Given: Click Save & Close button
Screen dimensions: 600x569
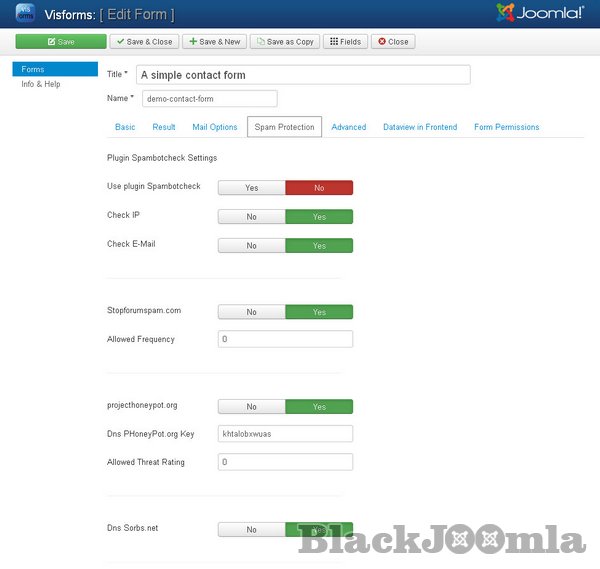Looking at the screenshot, I should point(144,42).
